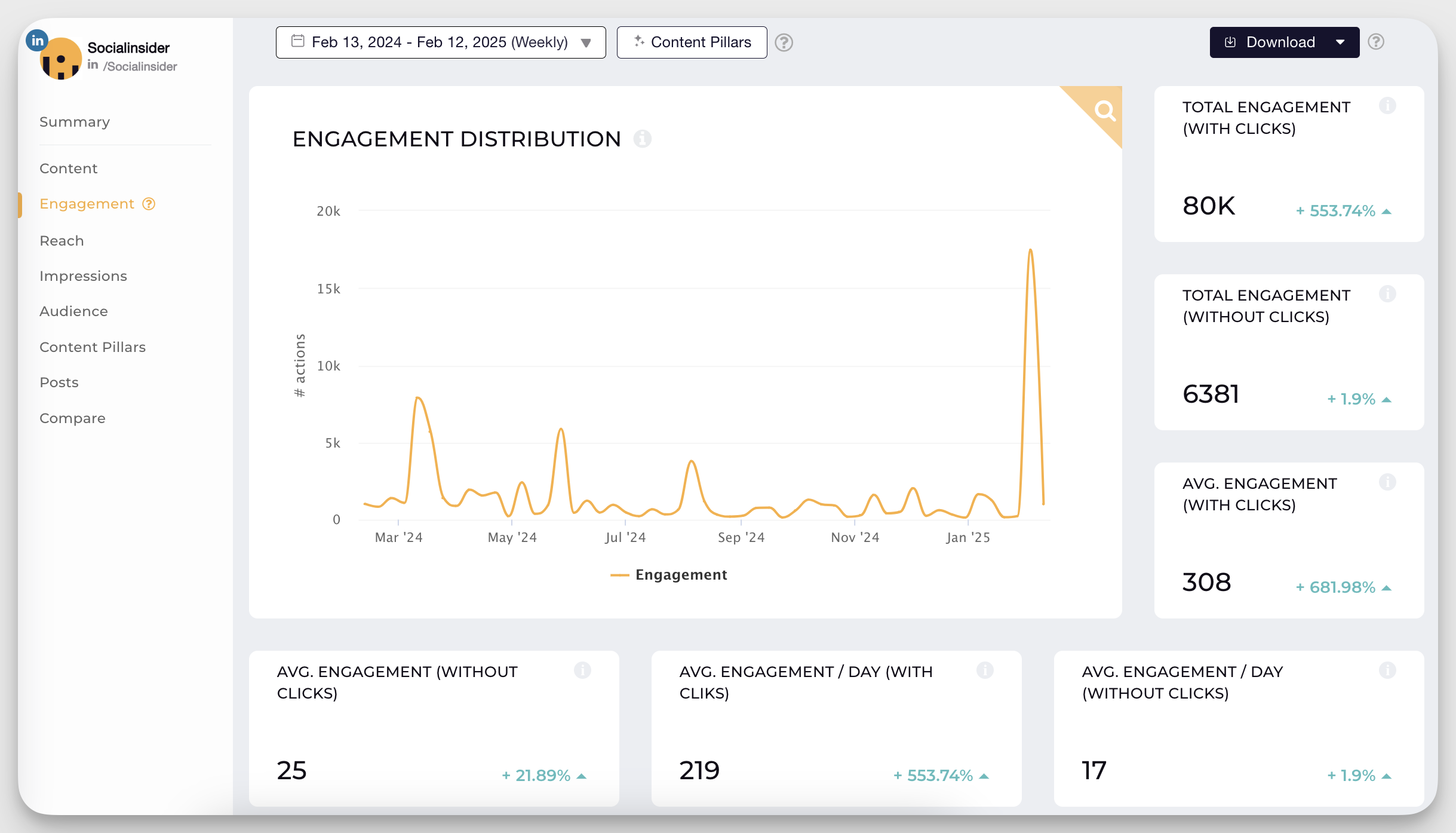Click the + 21.89% change indicator
1456x833 pixels.
click(x=543, y=776)
